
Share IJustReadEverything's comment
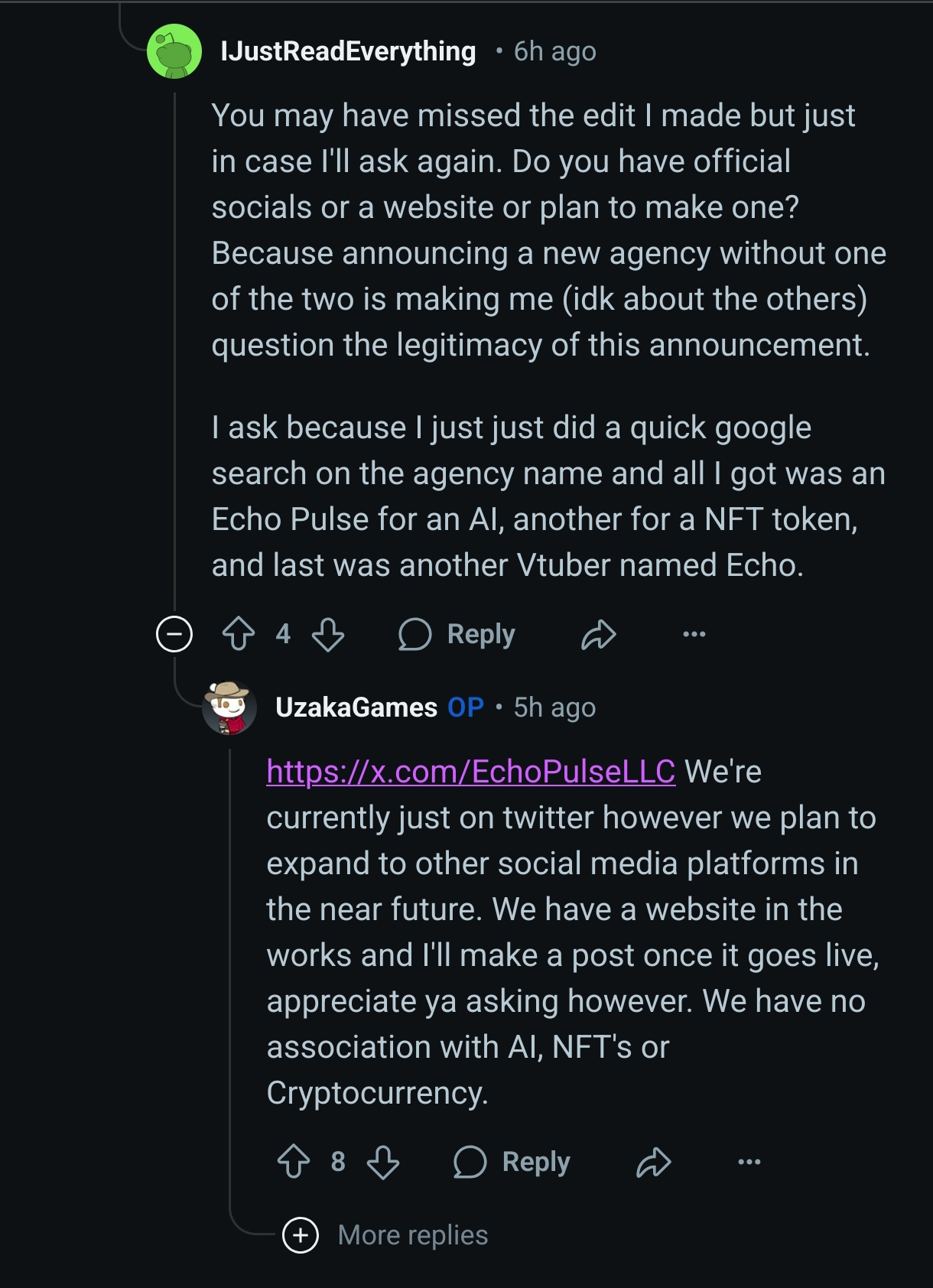[598, 634]
